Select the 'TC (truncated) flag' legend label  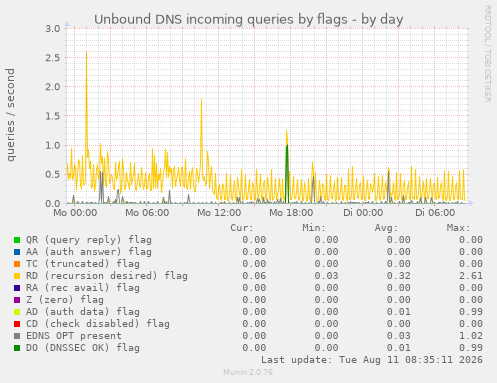[83, 264]
